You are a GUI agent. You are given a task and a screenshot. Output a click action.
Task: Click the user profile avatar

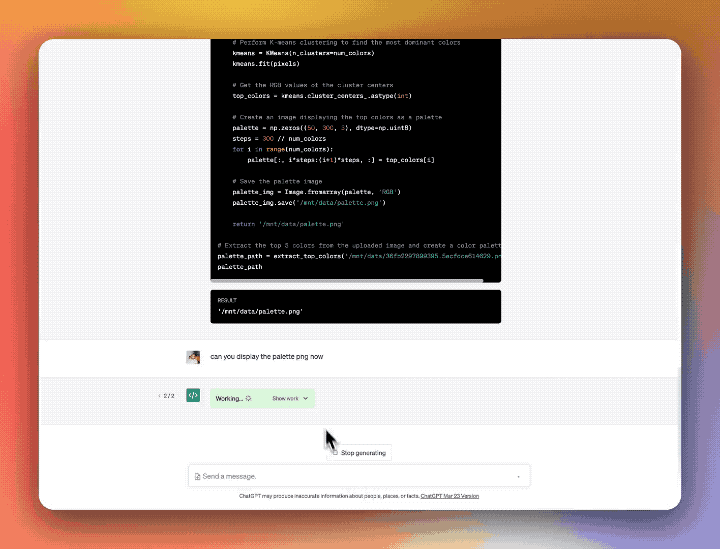pos(193,357)
